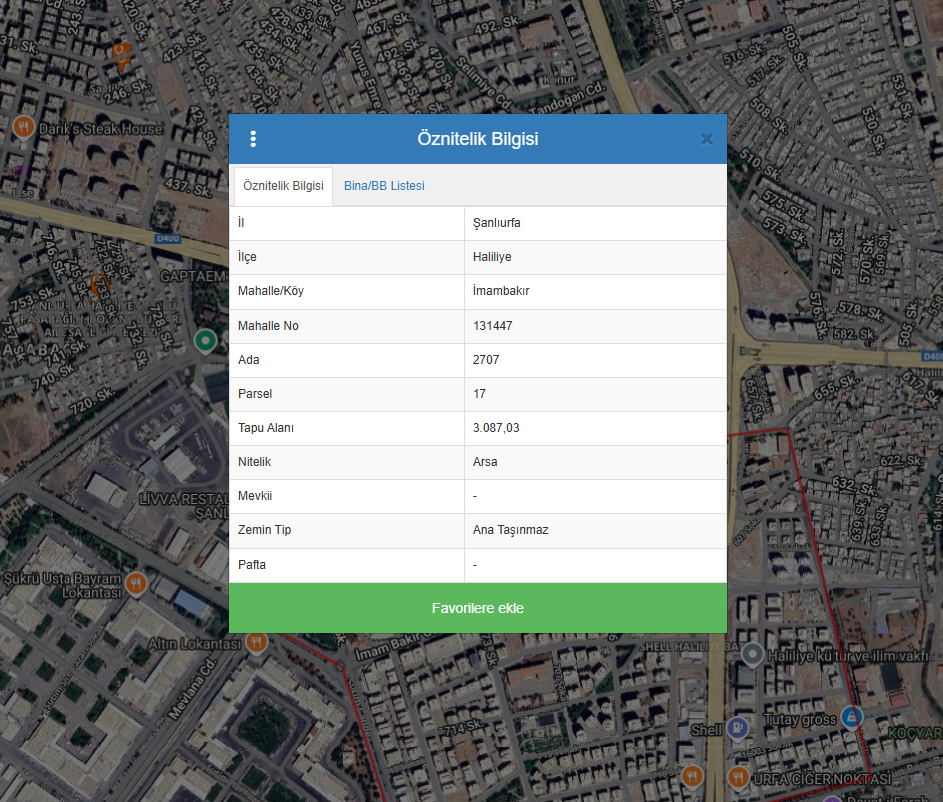
Task: Select the Şükrü Usta Bayram Lokantası marker
Action: point(137,582)
